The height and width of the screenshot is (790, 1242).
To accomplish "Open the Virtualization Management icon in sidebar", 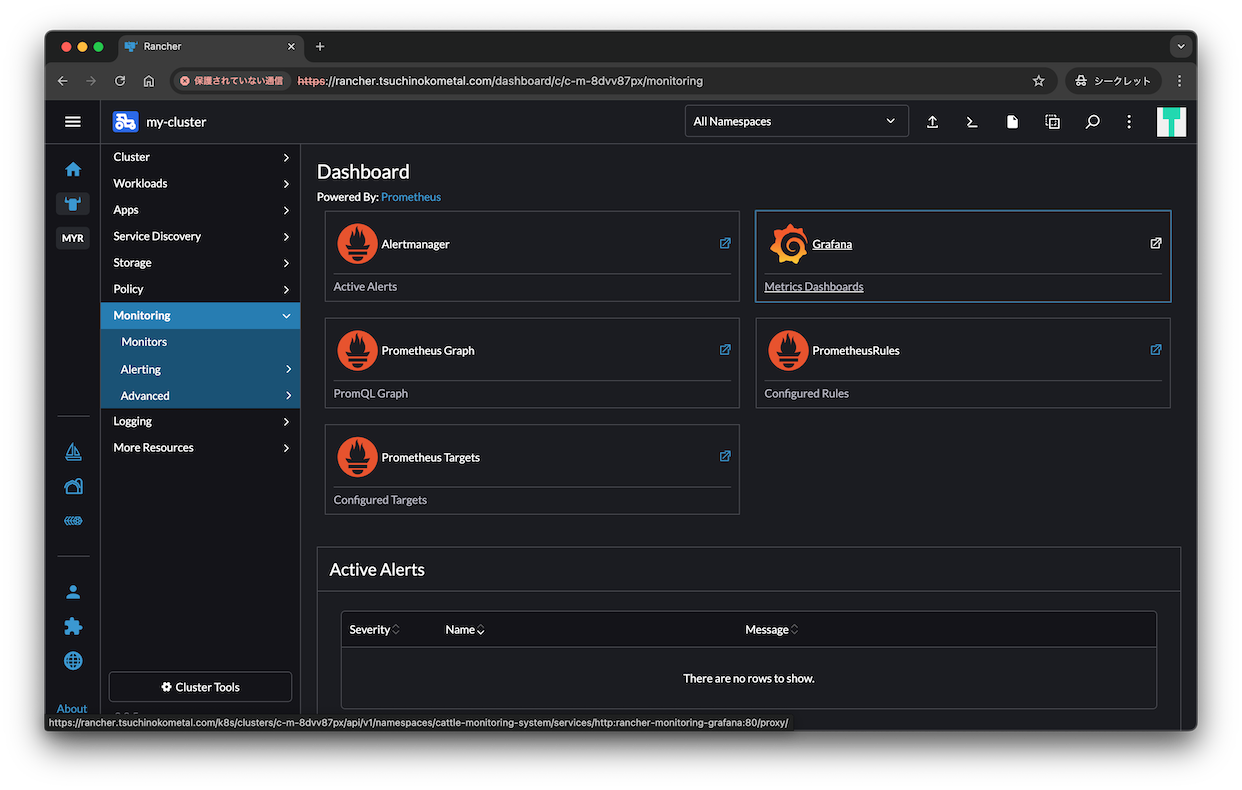I will pos(73,521).
